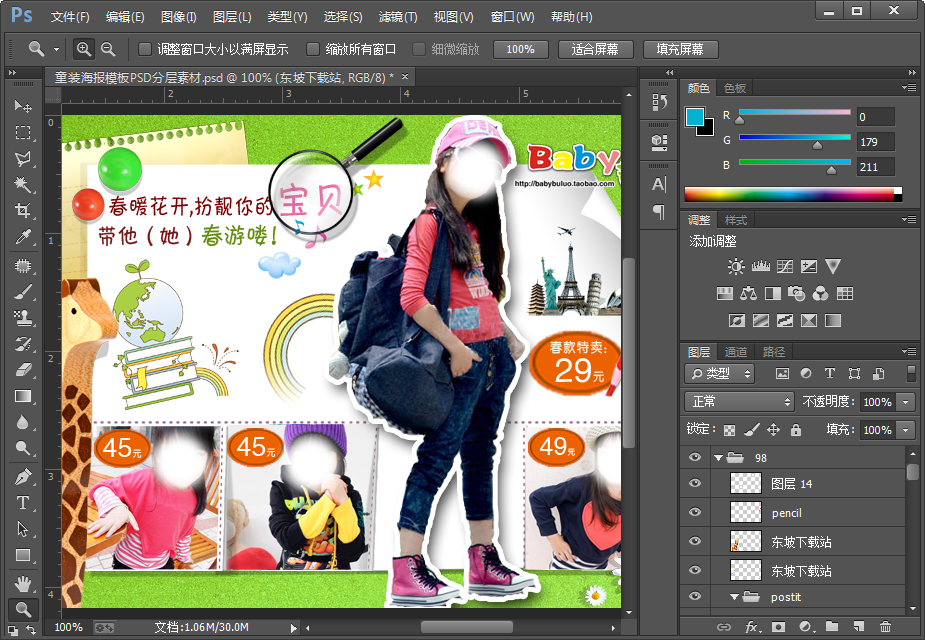Select the Clone Stamp tool
Image resolution: width=925 pixels, height=640 pixels.
22,318
